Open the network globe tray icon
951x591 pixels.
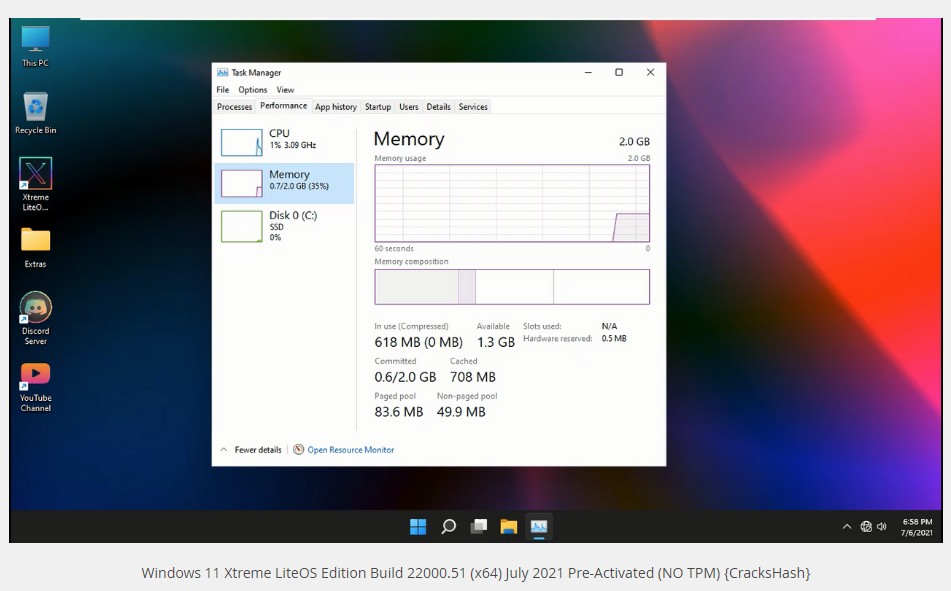click(866, 527)
